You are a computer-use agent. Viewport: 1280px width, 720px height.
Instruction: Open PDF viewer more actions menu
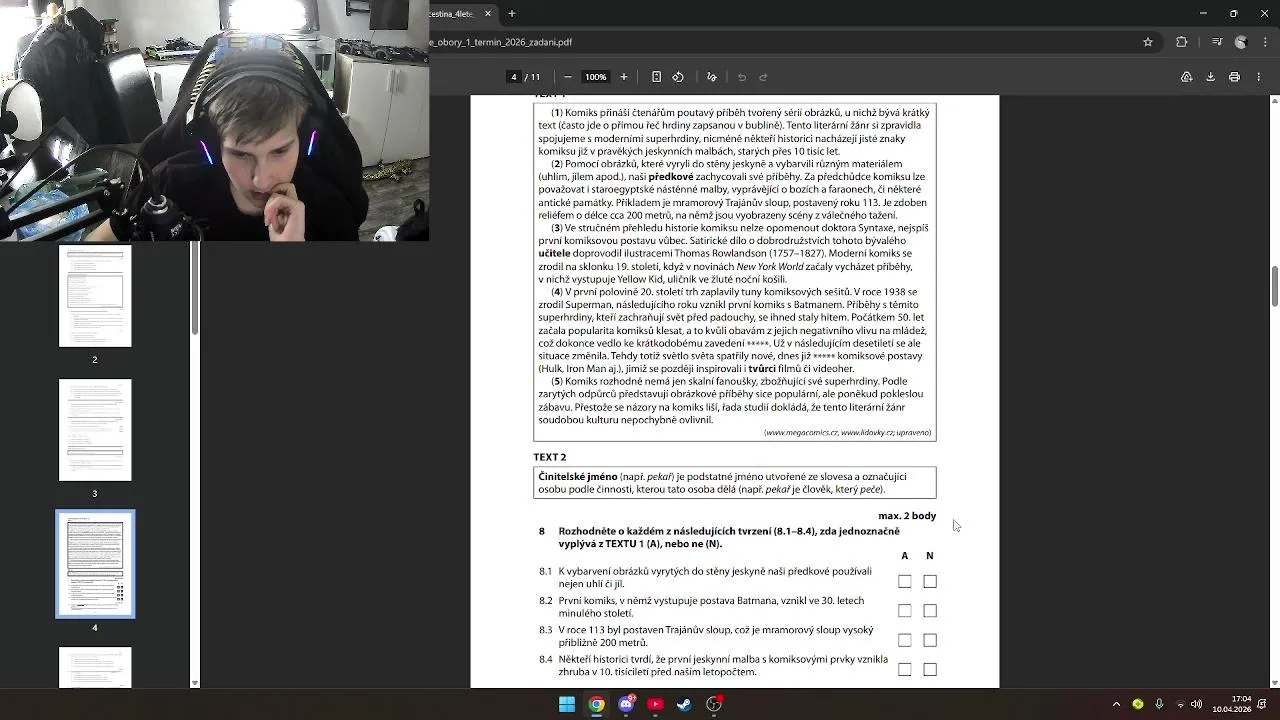pos(1258,77)
